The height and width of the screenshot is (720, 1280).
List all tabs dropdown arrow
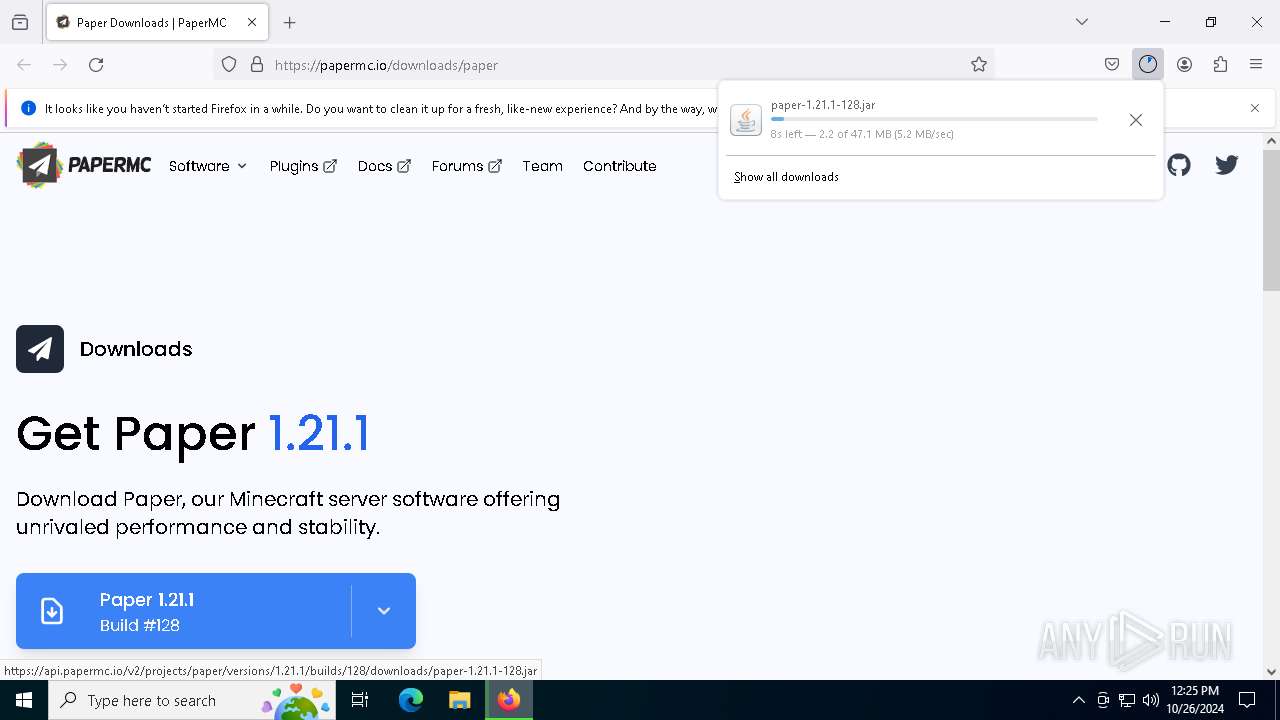tap(1082, 22)
